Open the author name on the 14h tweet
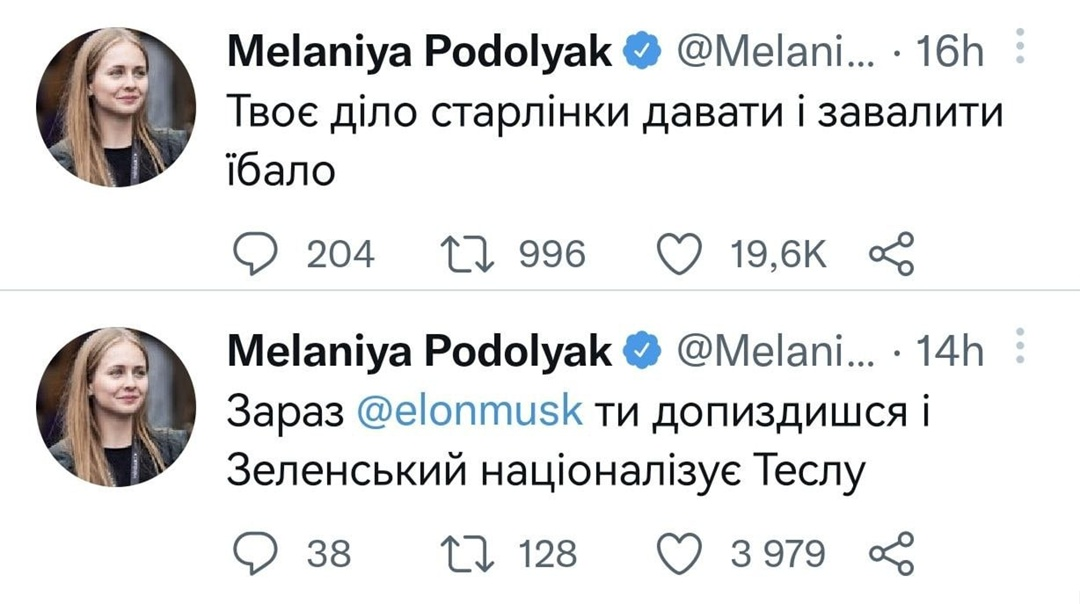1080x604 pixels. 420,351
